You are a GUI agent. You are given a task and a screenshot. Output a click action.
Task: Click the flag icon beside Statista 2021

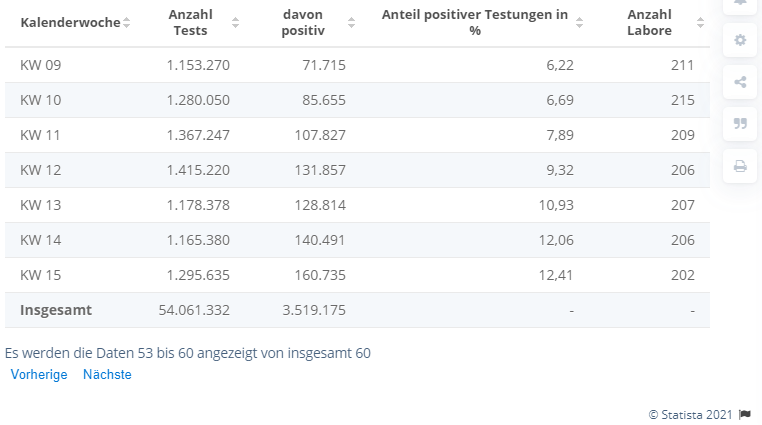[744, 414]
